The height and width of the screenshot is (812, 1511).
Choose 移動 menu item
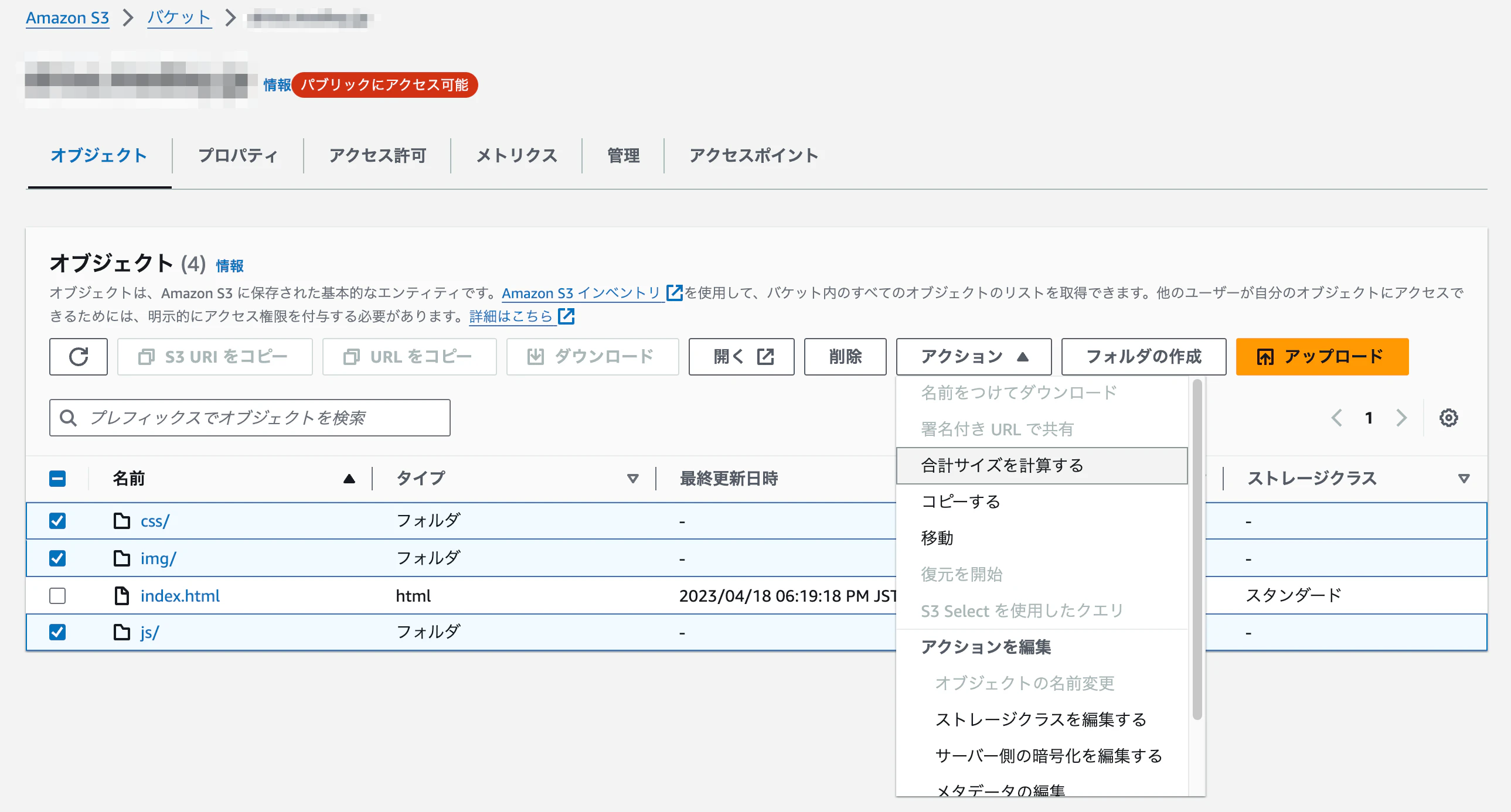[1042, 538]
